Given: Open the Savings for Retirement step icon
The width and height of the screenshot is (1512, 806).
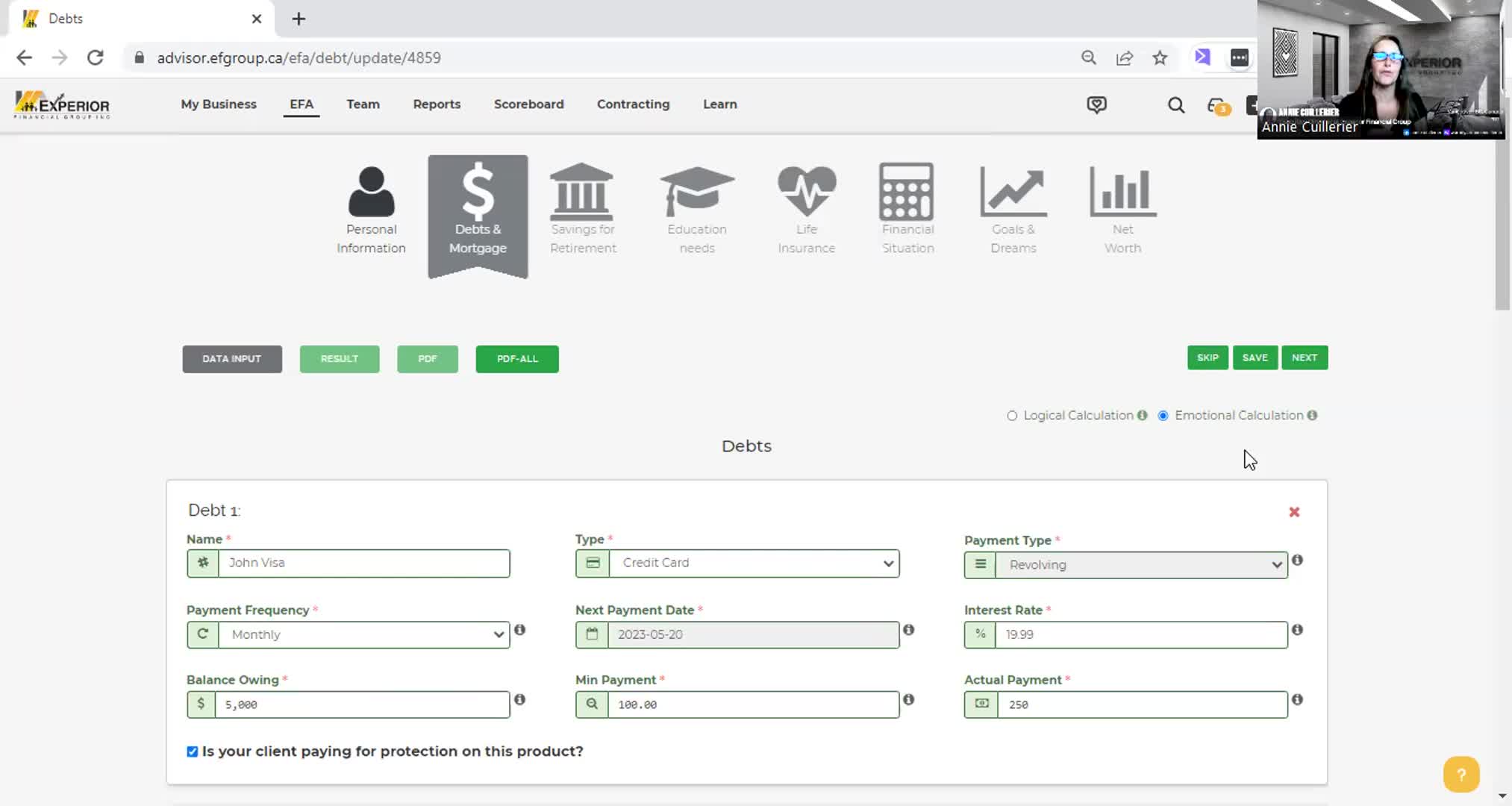Looking at the screenshot, I should click(x=582, y=192).
